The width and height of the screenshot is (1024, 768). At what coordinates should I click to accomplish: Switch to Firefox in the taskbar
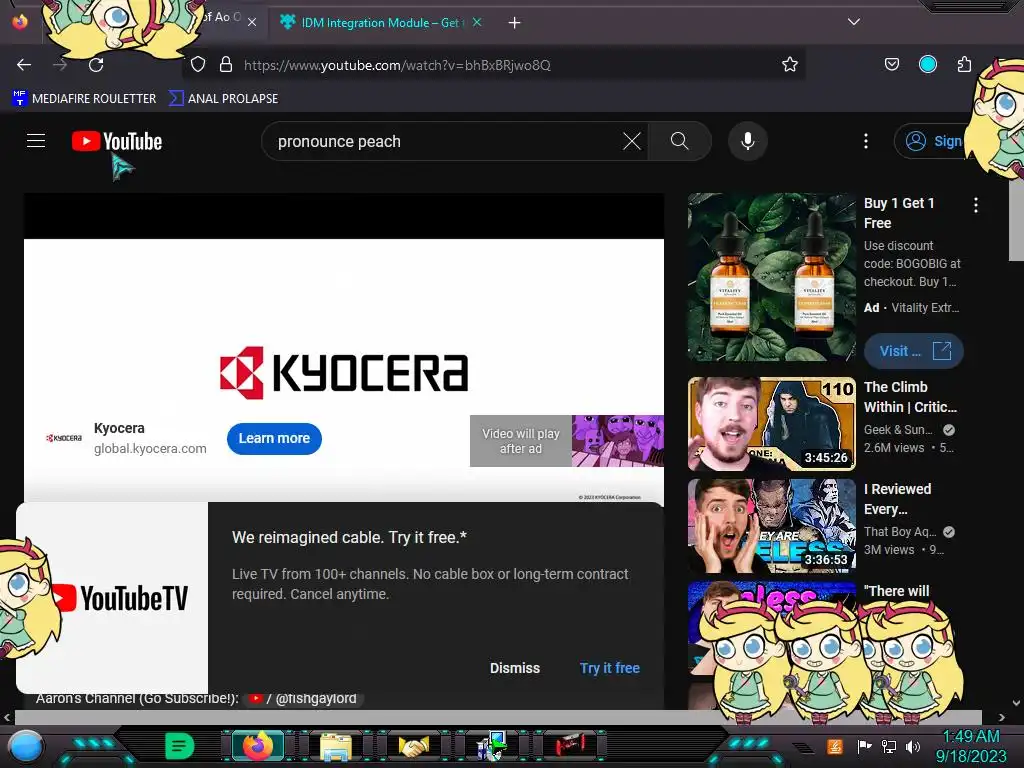point(257,745)
